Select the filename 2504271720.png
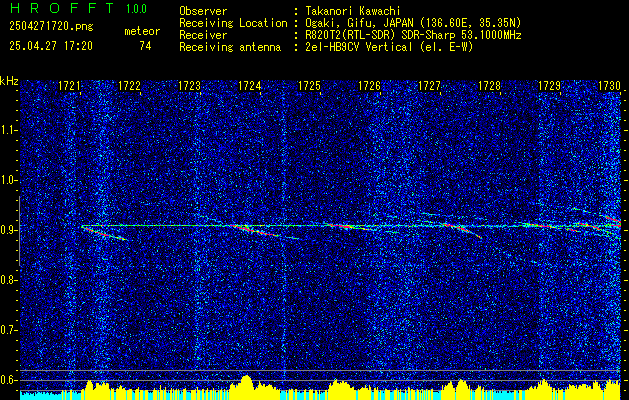The width and height of the screenshot is (629, 400). point(51,27)
